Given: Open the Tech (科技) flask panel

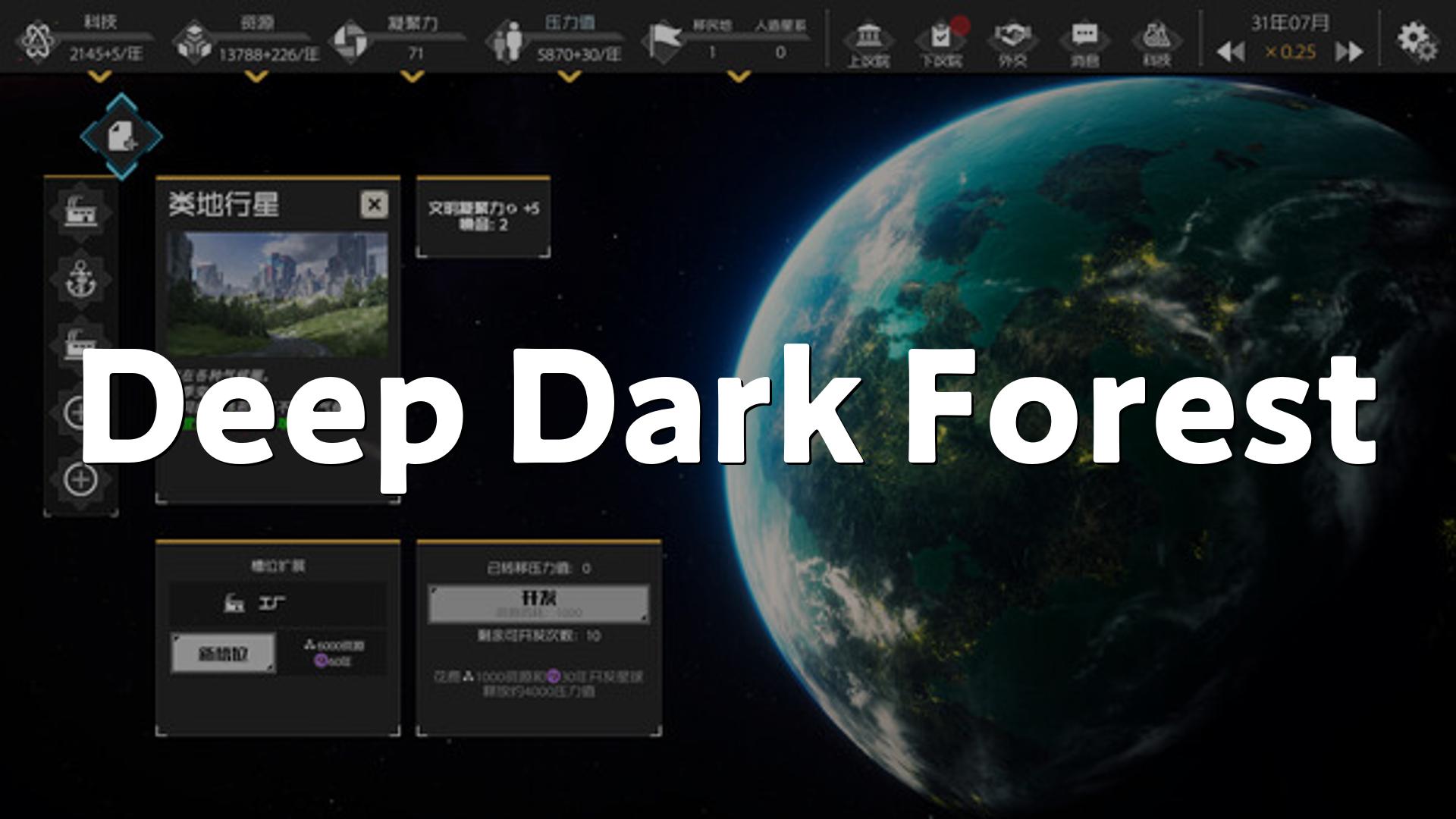Looking at the screenshot, I should point(1156,44).
